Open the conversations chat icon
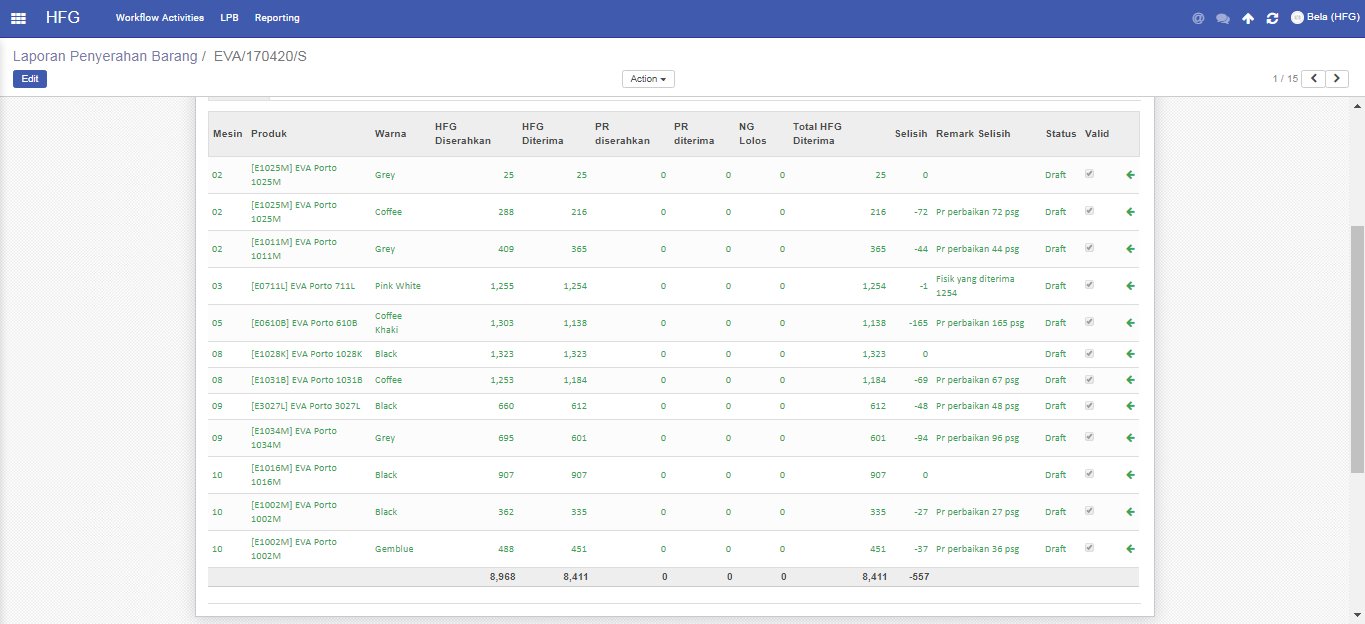1365x624 pixels. point(1222,18)
